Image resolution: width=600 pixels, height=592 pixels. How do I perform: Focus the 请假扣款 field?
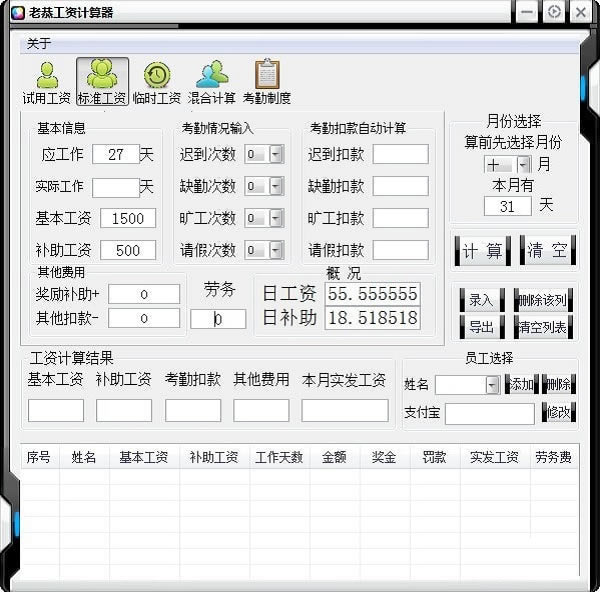click(401, 250)
